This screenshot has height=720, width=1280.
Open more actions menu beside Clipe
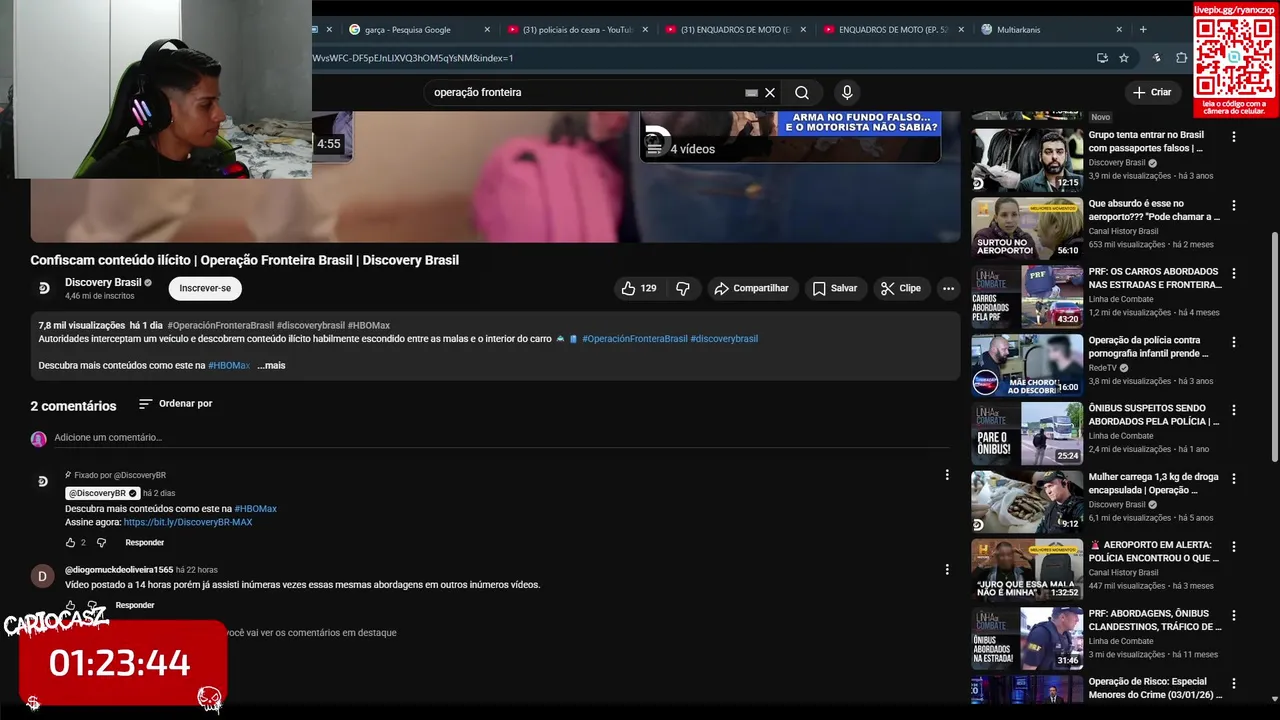(948, 288)
